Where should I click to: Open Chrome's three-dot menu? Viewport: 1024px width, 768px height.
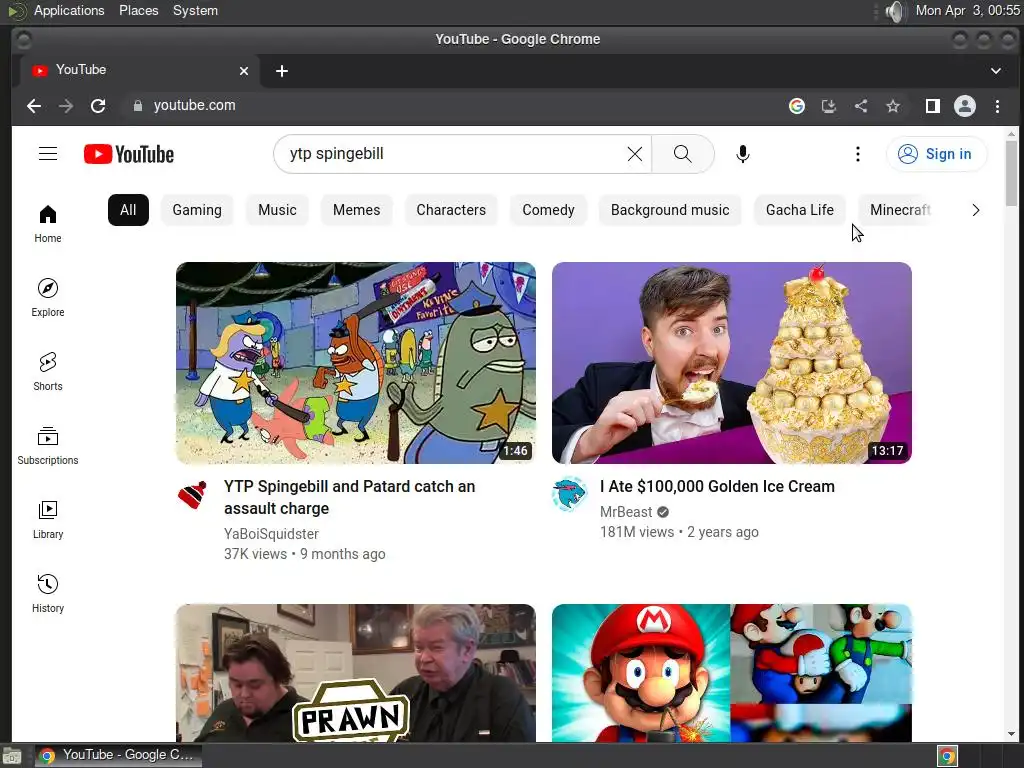997,106
